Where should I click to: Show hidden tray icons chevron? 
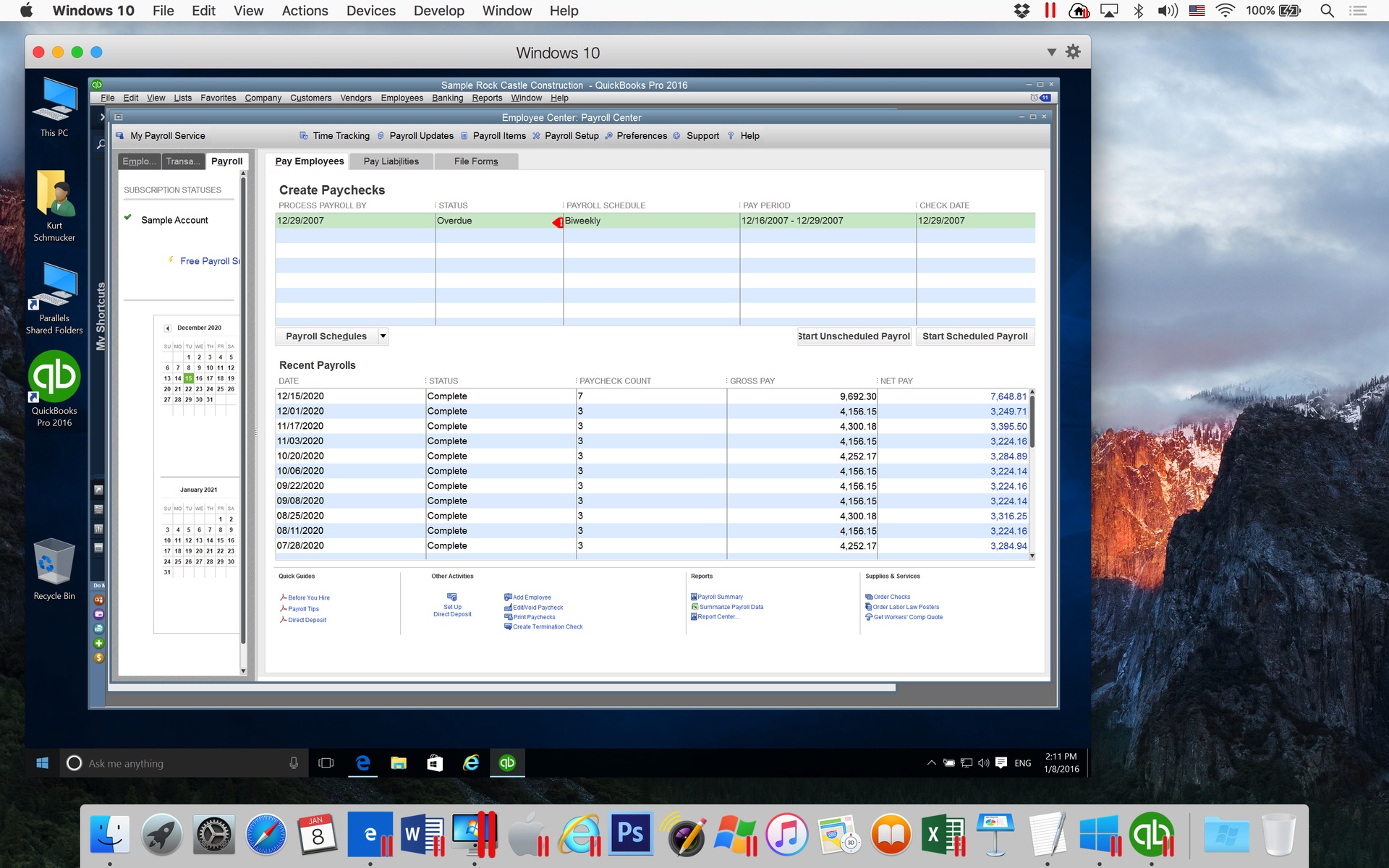tap(932, 763)
